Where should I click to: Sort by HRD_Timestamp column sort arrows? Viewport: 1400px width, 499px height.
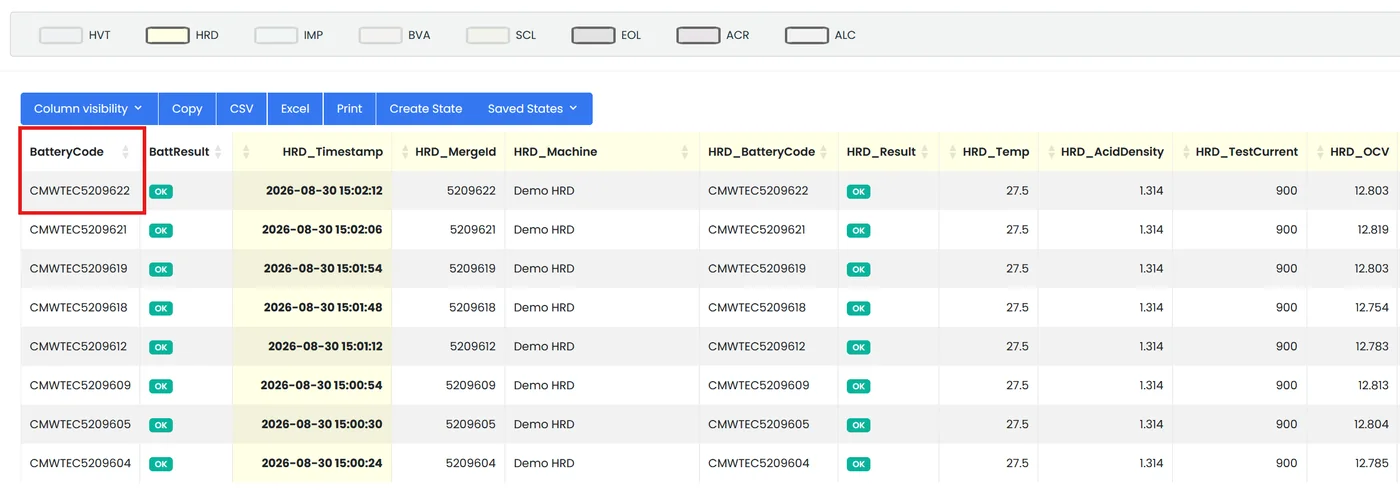246,152
